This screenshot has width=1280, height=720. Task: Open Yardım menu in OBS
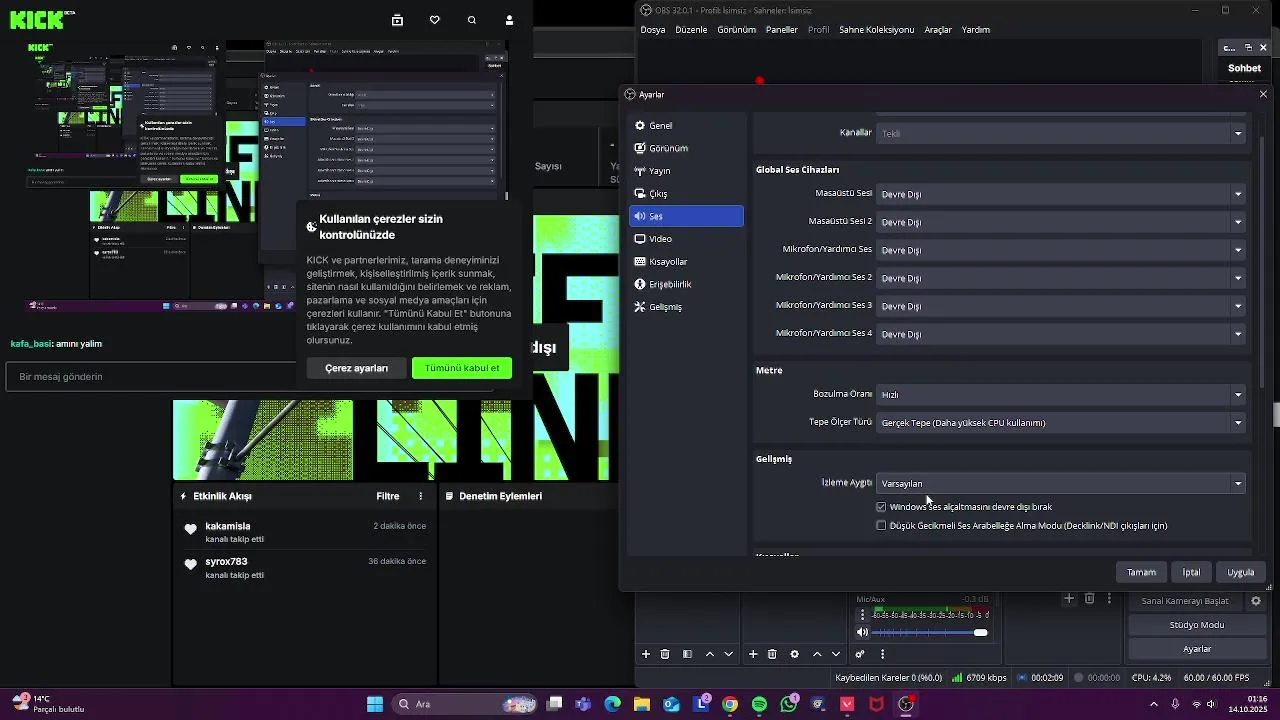tap(976, 30)
